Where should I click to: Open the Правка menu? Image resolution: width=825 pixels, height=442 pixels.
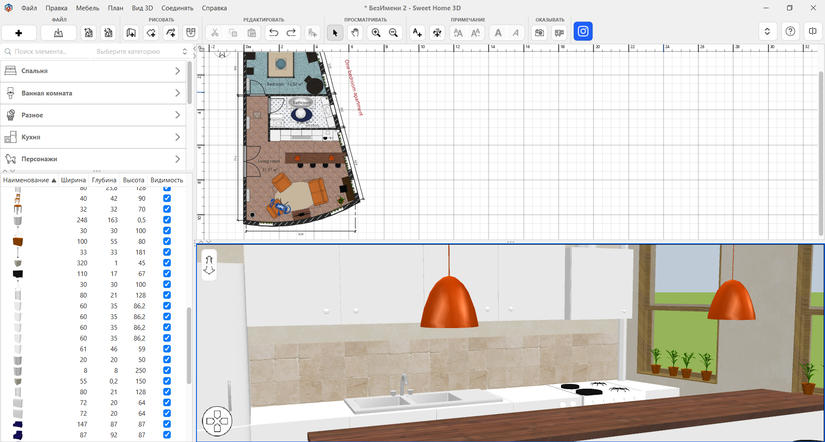click(x=56, y=8)
